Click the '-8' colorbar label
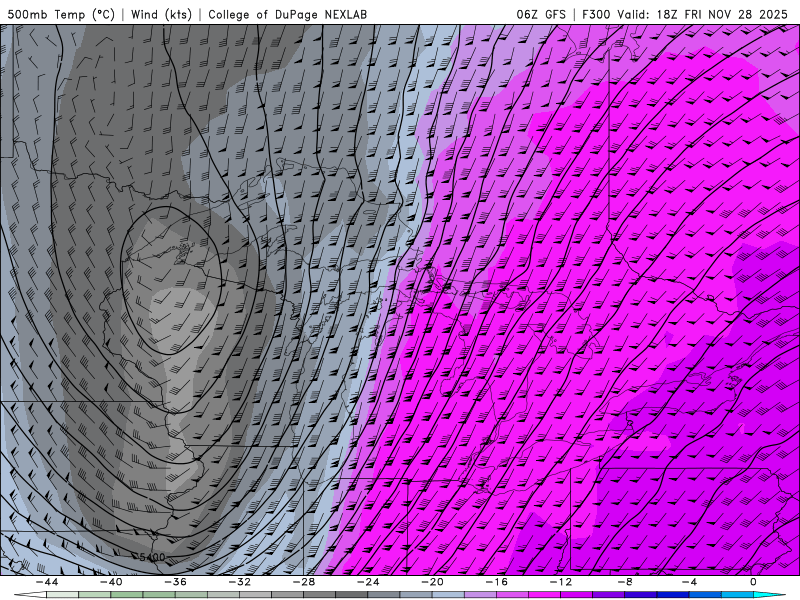Image resolution: width=800 pixels, height=600 pixels. (626, 582)
